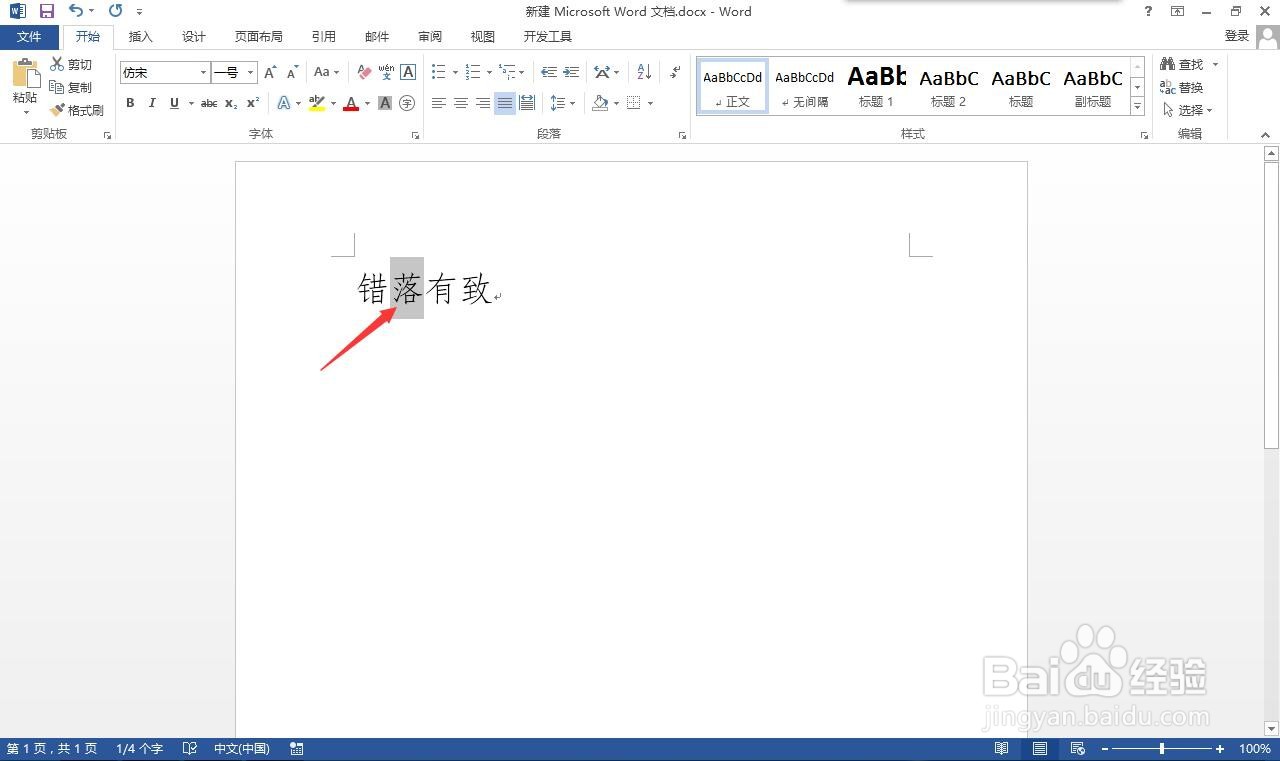Click the 选择 Select button
Image resolution: width=1280 pixels, height=761 pixels.
click(1188, 110)
